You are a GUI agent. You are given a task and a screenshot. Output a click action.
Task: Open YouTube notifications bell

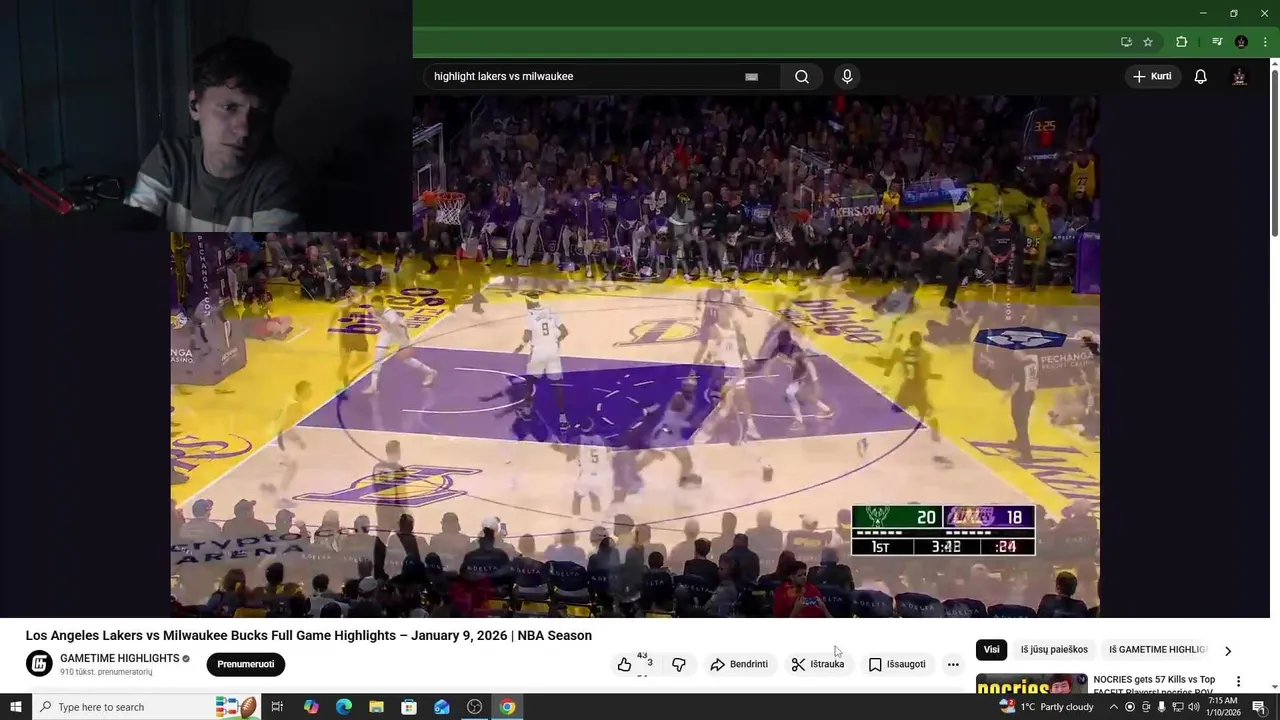pos(1201,77)
